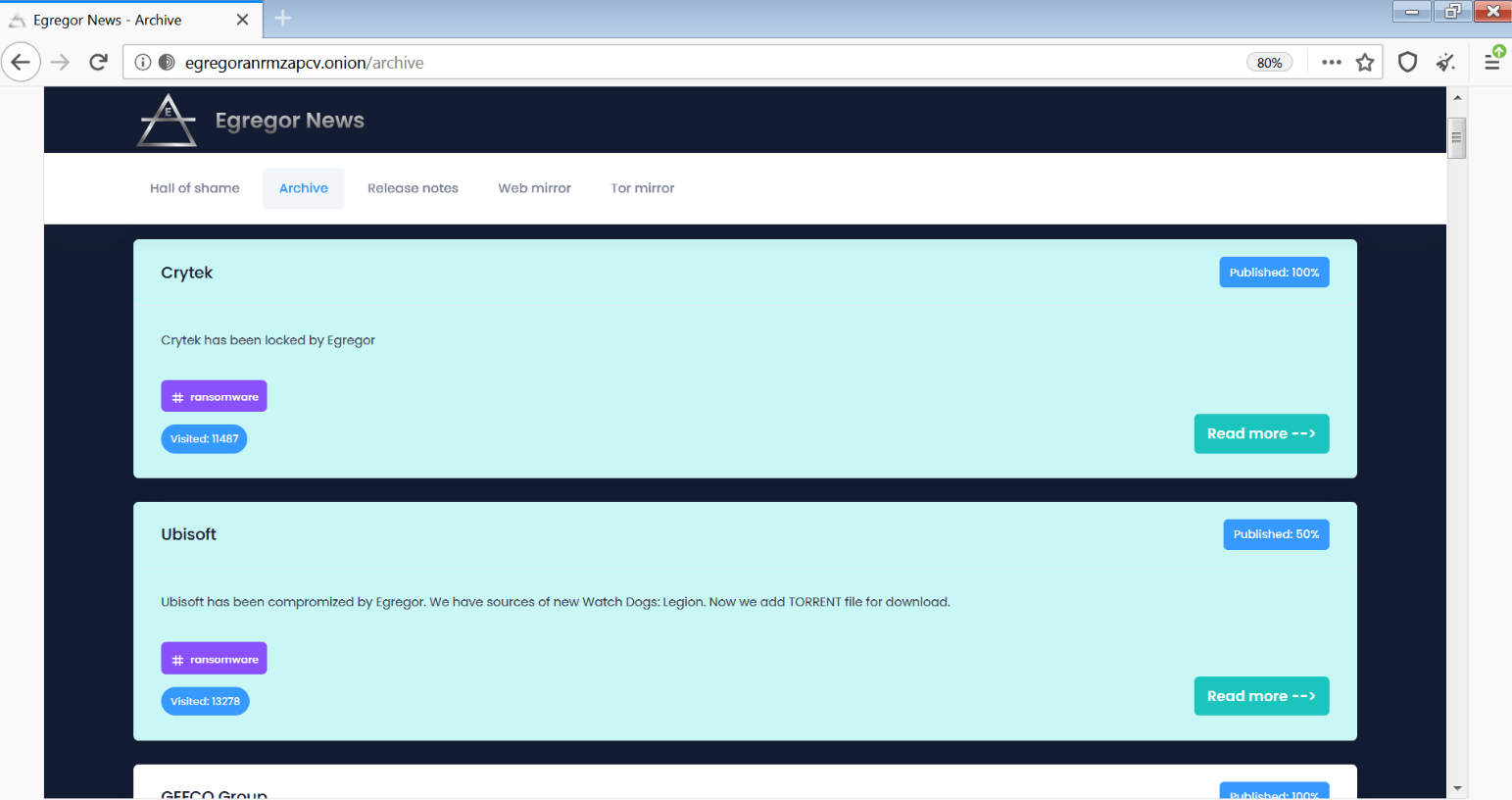Screen dimensions: 1512x800
Task: Bookmark this page with star icon
Action: pos(1365,63)
